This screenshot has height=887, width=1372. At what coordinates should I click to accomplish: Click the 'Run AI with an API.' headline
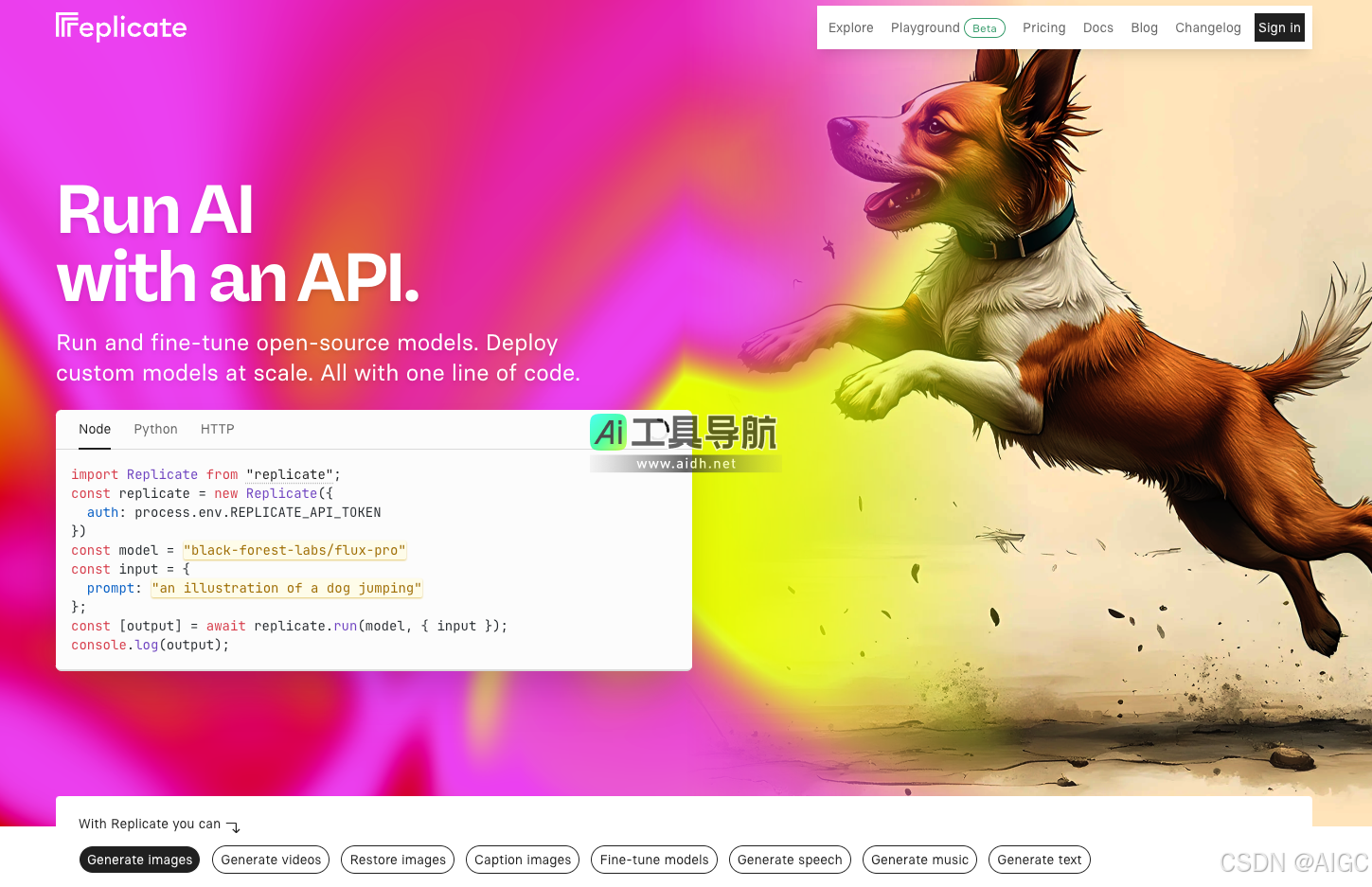238,243
